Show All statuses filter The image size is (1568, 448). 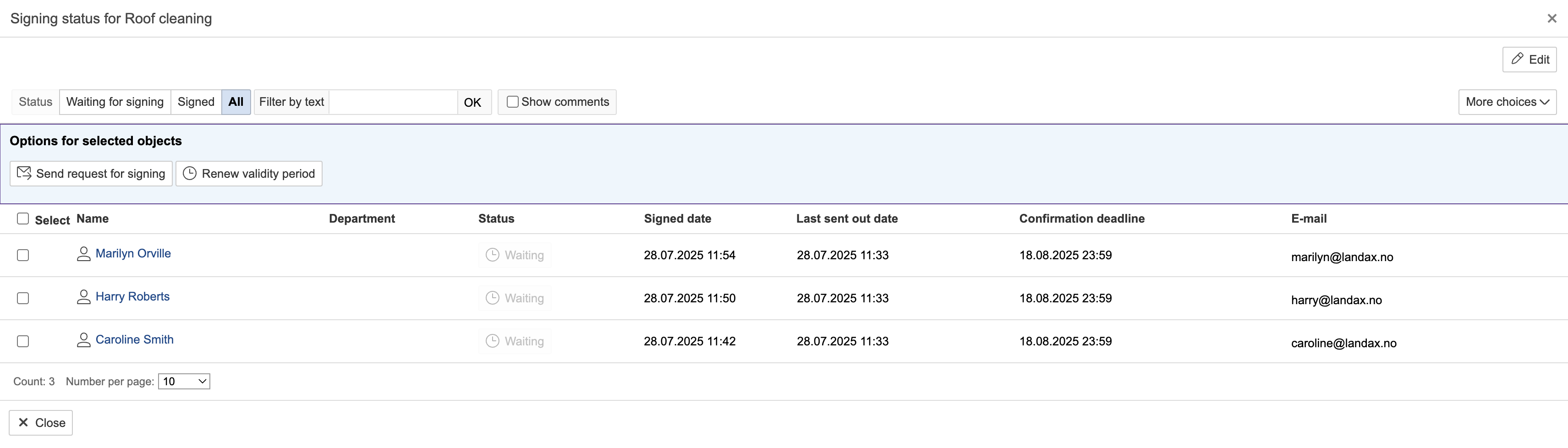(236, 102)
